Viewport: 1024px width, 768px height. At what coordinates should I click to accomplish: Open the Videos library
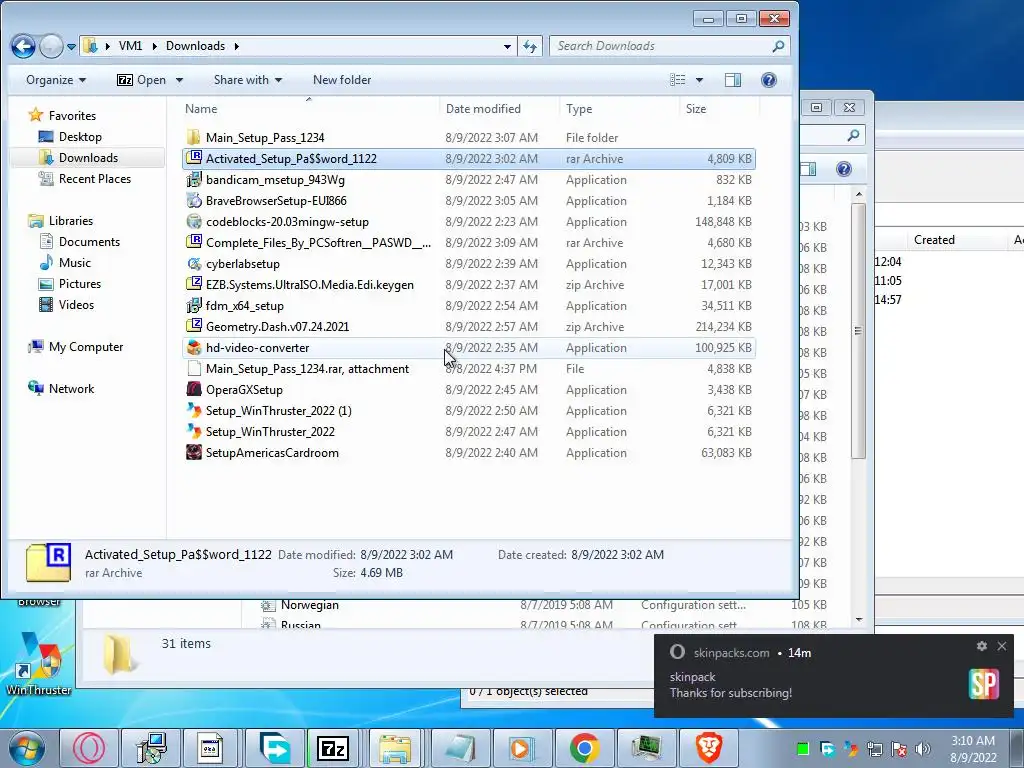(x=76, y=304)
